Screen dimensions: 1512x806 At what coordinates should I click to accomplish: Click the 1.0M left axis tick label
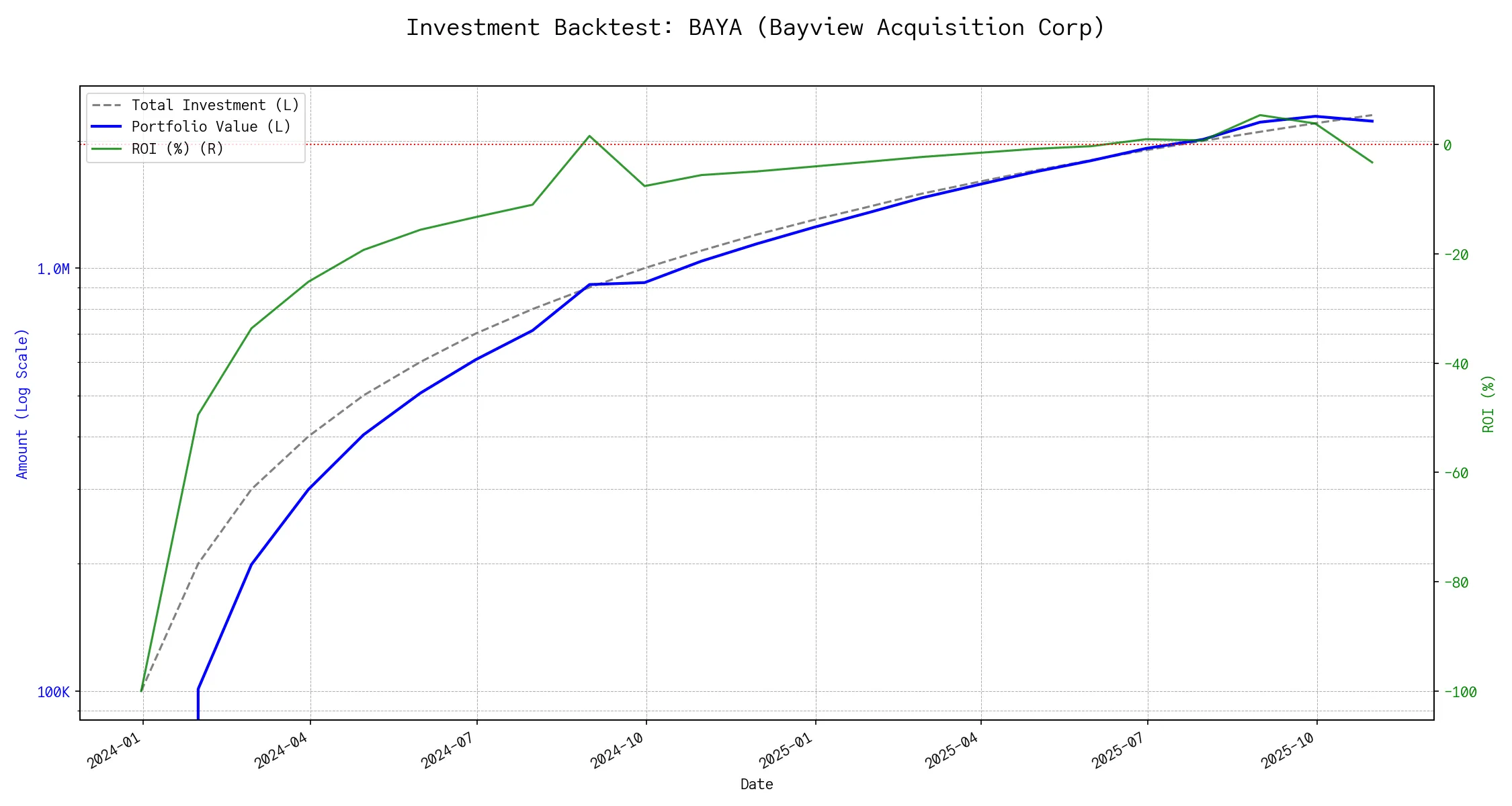53,269
